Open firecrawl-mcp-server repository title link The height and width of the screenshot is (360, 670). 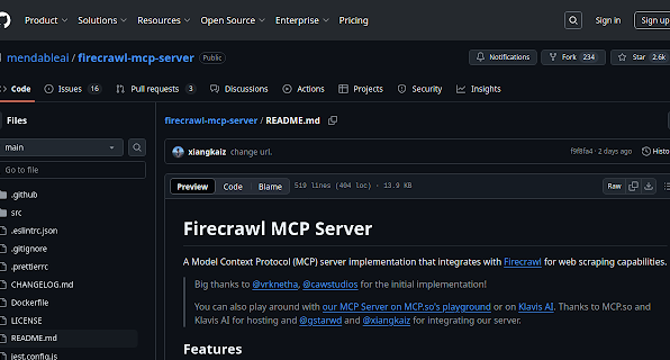coord(136,58)
